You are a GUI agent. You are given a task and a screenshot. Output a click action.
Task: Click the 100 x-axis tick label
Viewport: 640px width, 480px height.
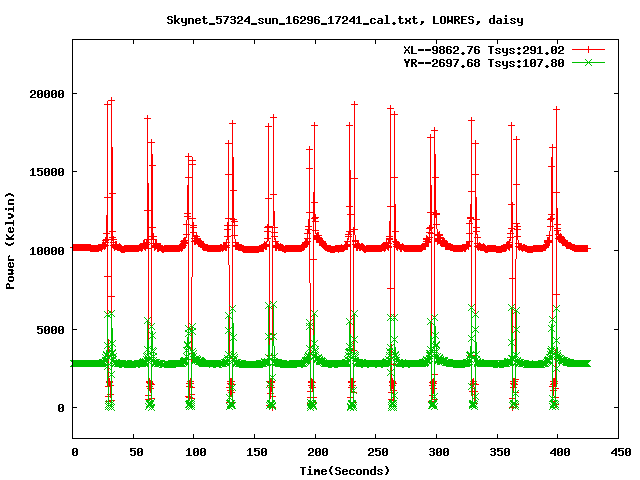[x=195, y=452]
